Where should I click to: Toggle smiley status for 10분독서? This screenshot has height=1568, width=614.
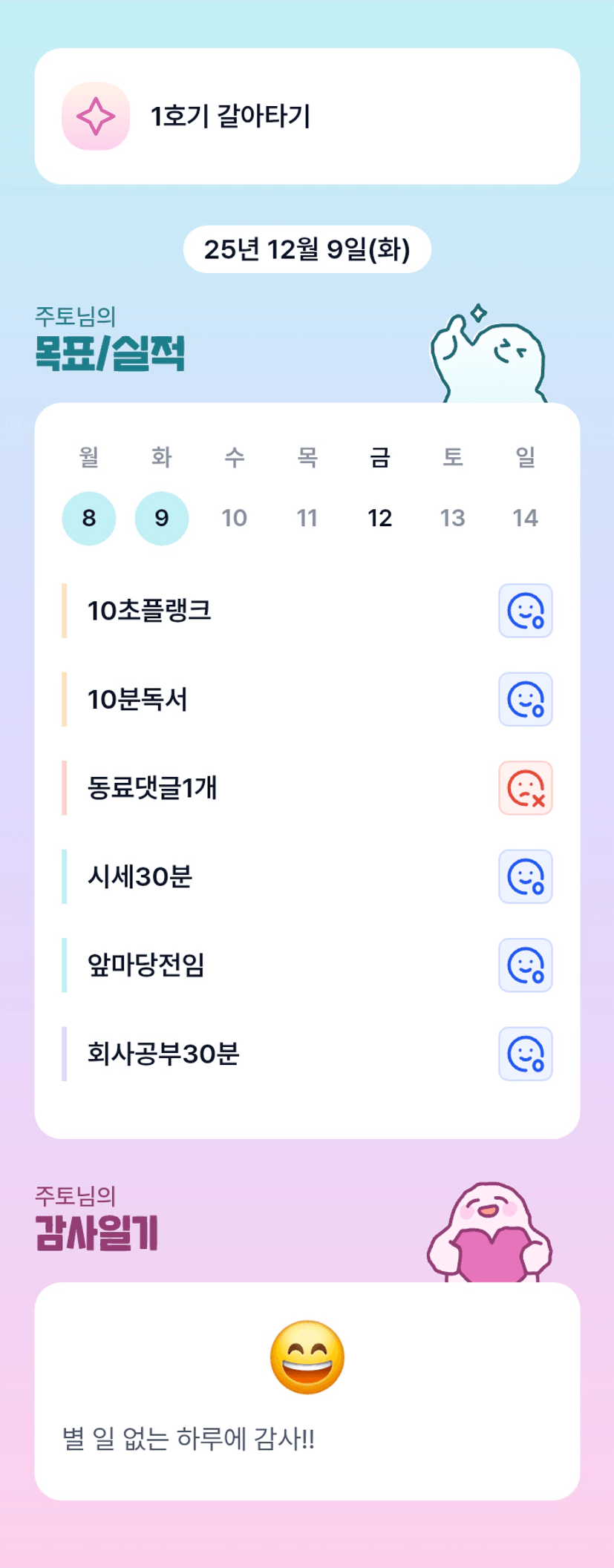[x=525, y=699]
